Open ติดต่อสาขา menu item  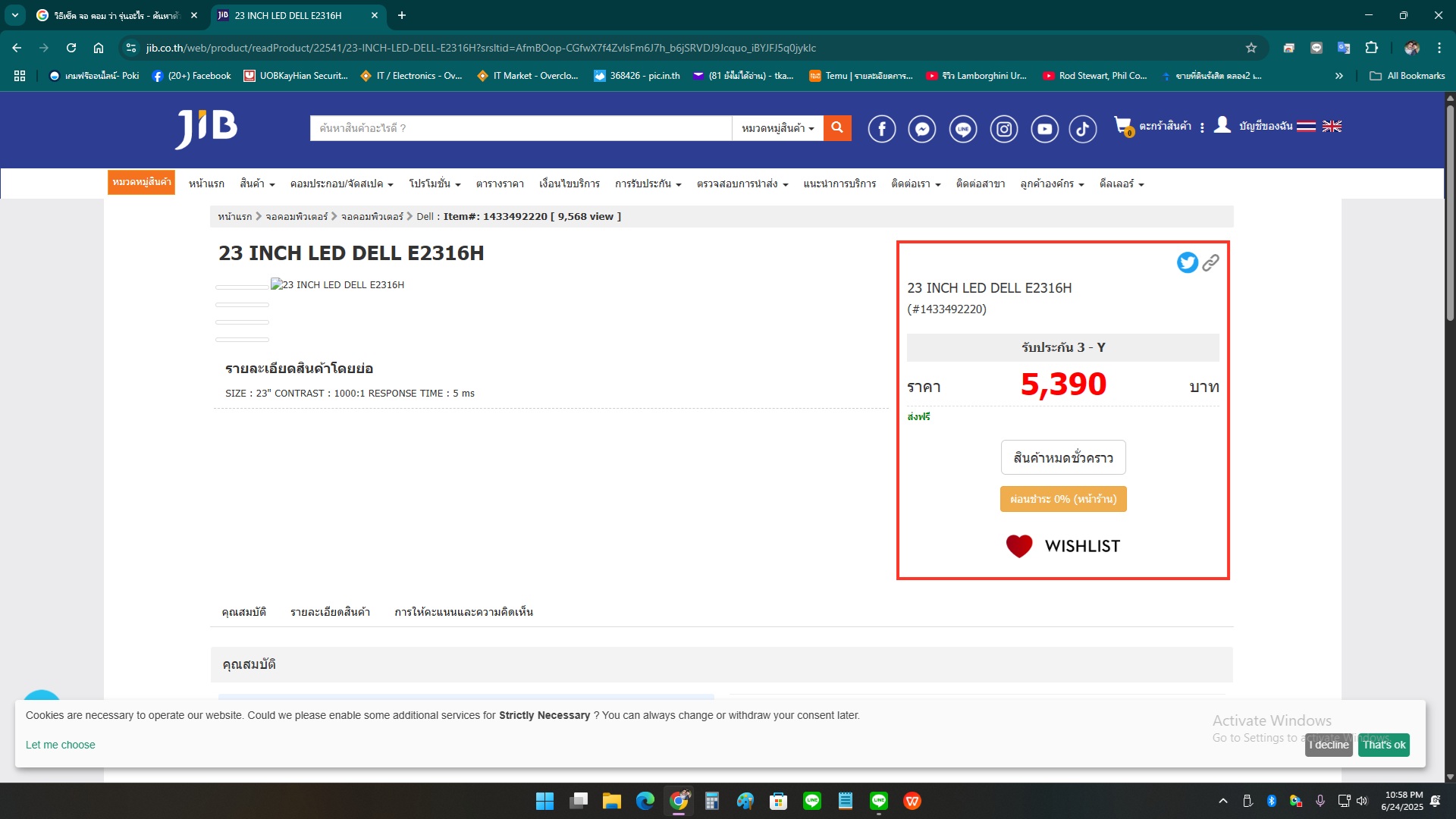click(980, 184)
